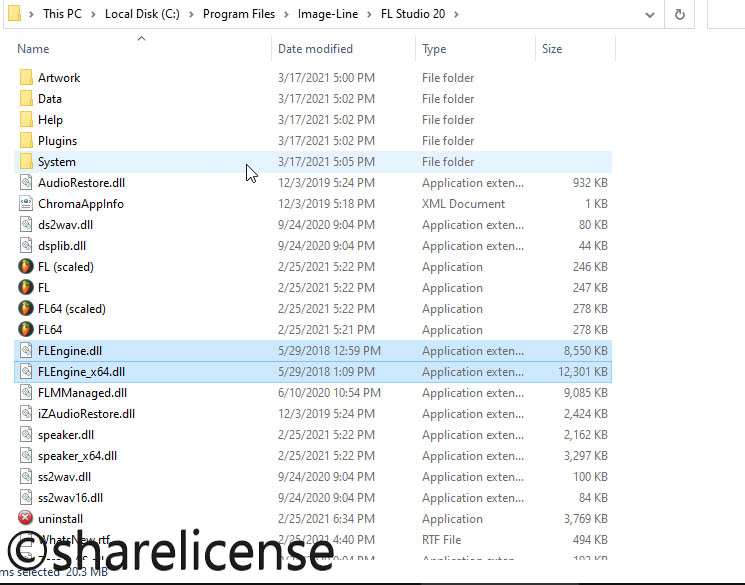Image resolution: width=745 pixels, height=585 pixels.
Task: Click the refresh button beside address bar
Action: tap(680, 14)
